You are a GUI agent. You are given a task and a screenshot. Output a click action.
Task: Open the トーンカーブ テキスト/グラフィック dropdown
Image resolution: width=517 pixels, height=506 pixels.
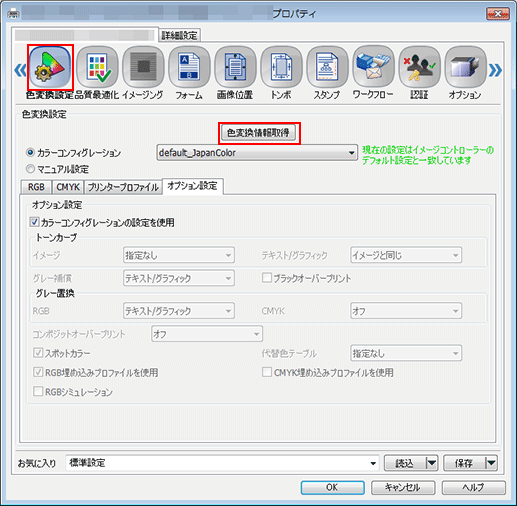[x=406, y=255]
